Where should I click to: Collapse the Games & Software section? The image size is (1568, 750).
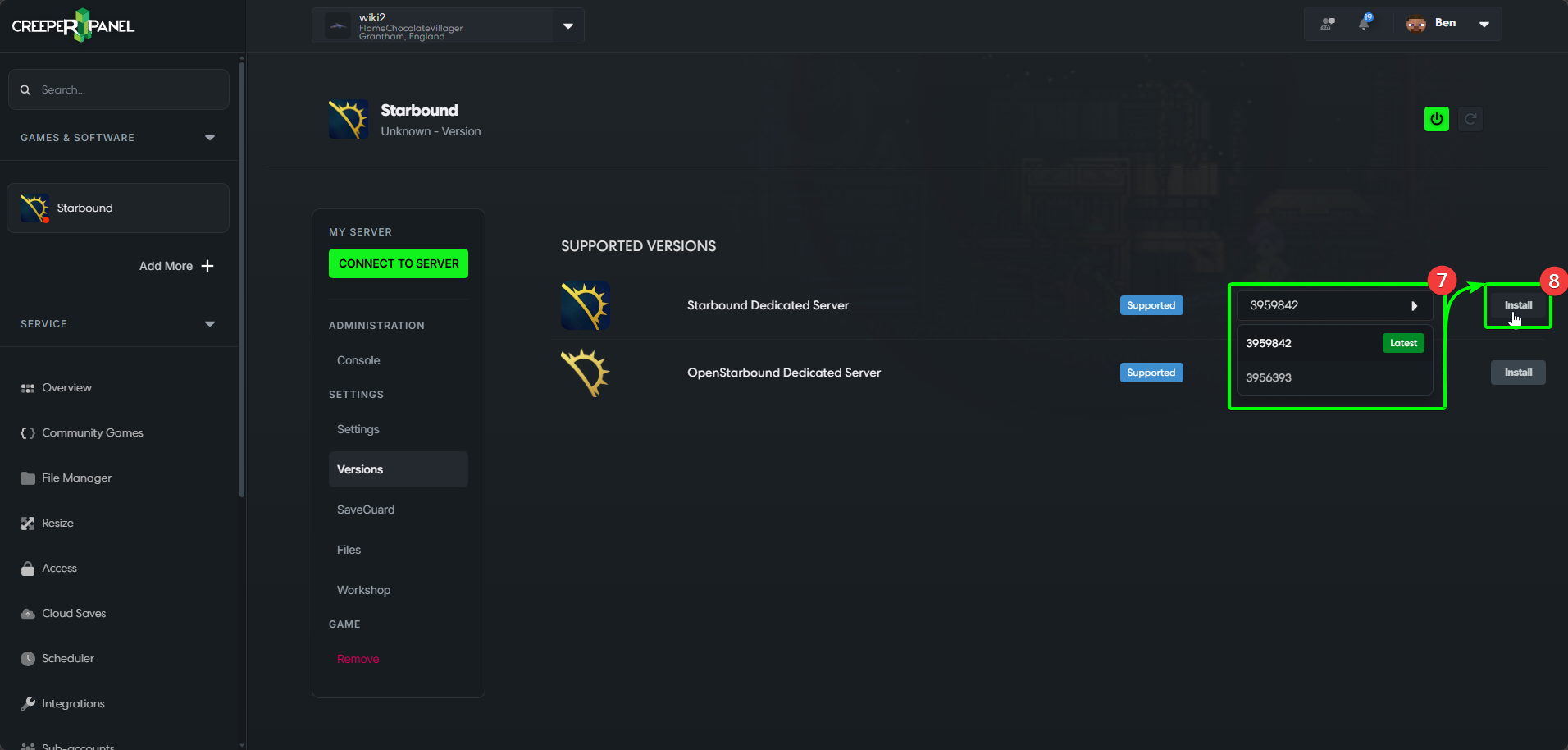pos(210,138)
